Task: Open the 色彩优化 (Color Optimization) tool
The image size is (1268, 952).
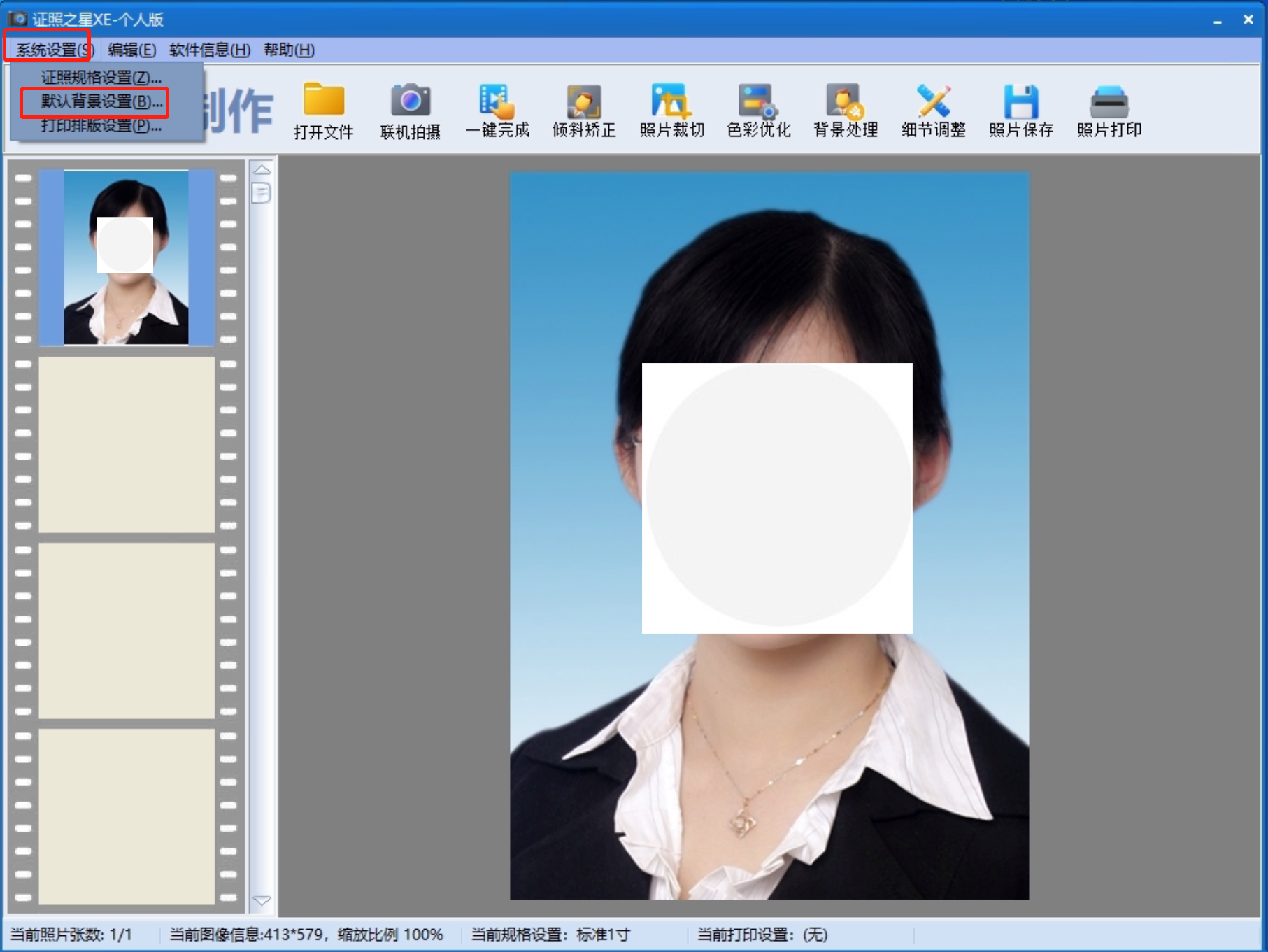Action: tap(758, 111)
